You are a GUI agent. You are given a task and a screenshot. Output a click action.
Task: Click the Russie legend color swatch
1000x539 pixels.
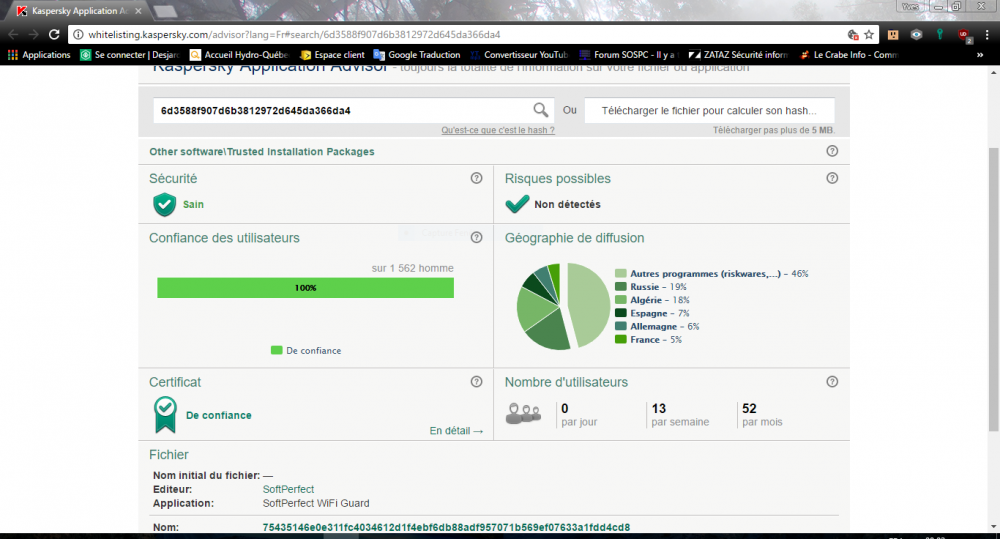621,286
